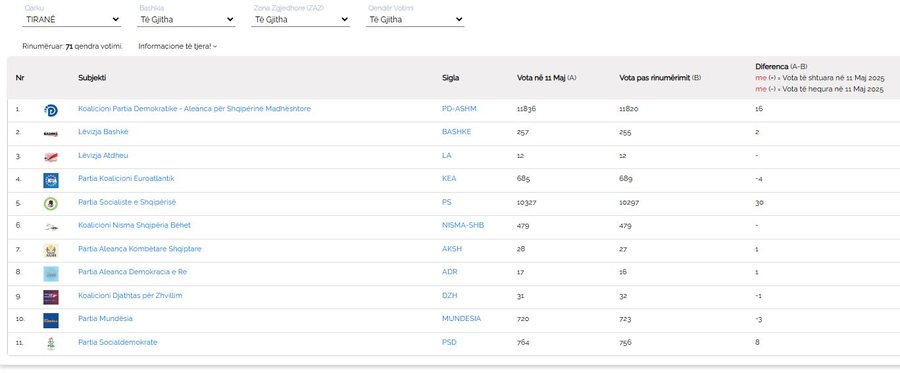
Task: Click the NISMA-SHB sigla link
Action: pyautogui.click(x=463, y=225)
